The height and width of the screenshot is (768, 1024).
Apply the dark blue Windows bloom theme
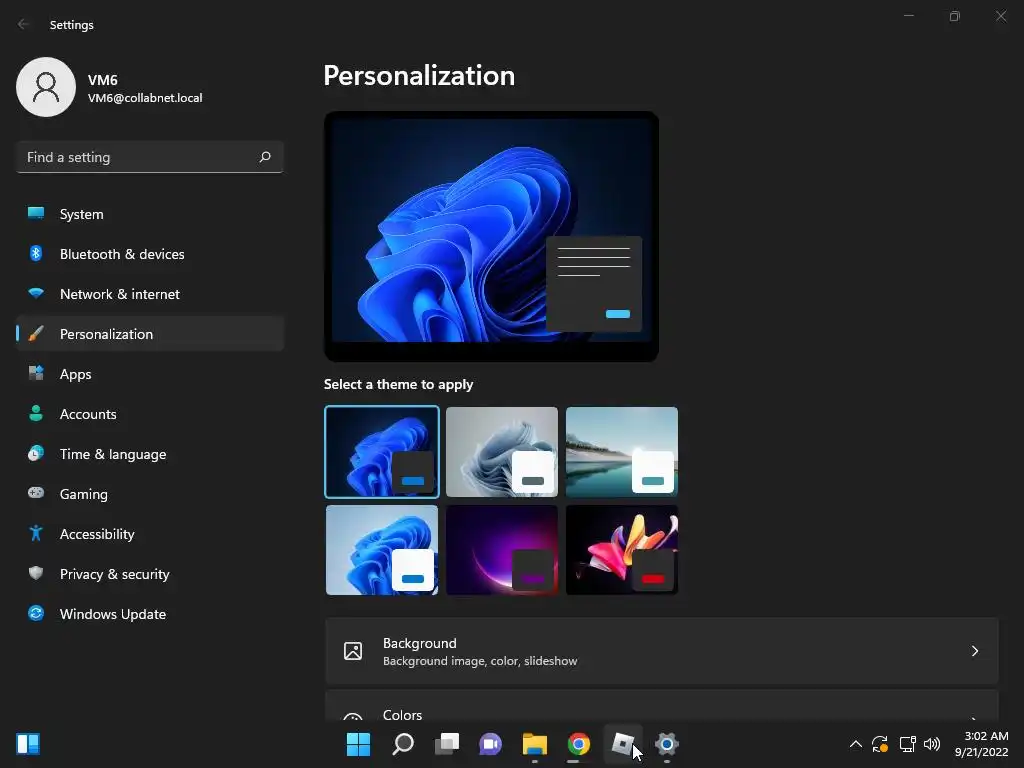tap(382, 452)
